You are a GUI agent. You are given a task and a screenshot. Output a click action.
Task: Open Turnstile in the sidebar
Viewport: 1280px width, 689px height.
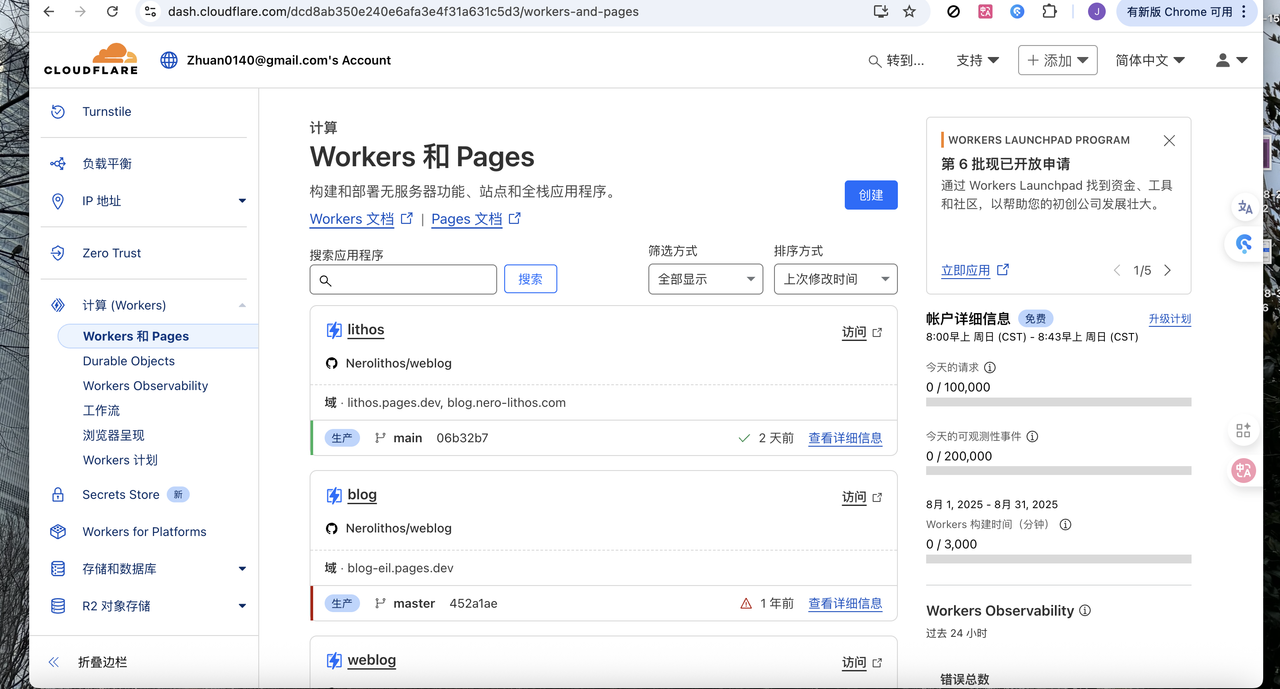coord(107,112)
